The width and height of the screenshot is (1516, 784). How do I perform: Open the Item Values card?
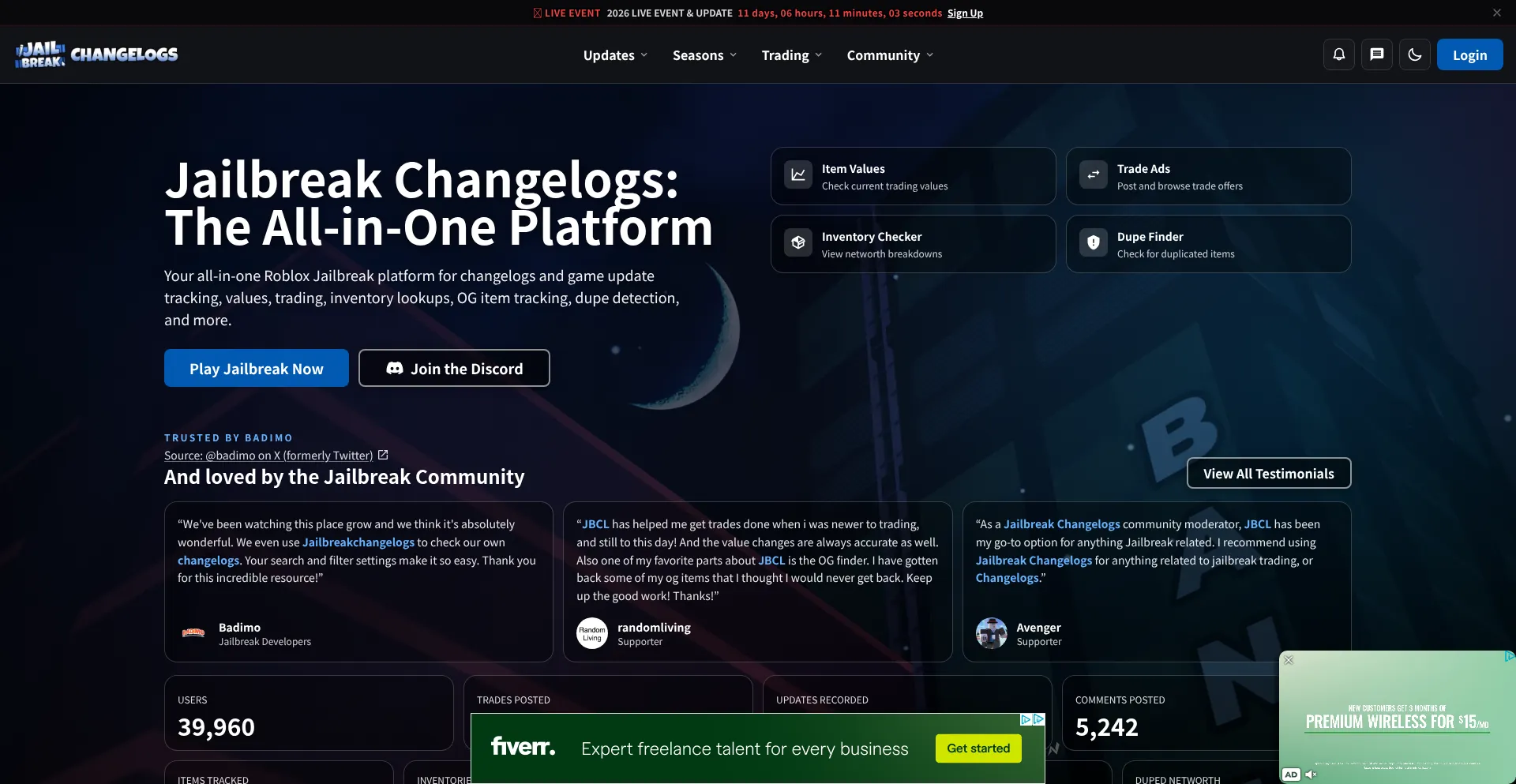pyautogui.click(x=914, y=176)
